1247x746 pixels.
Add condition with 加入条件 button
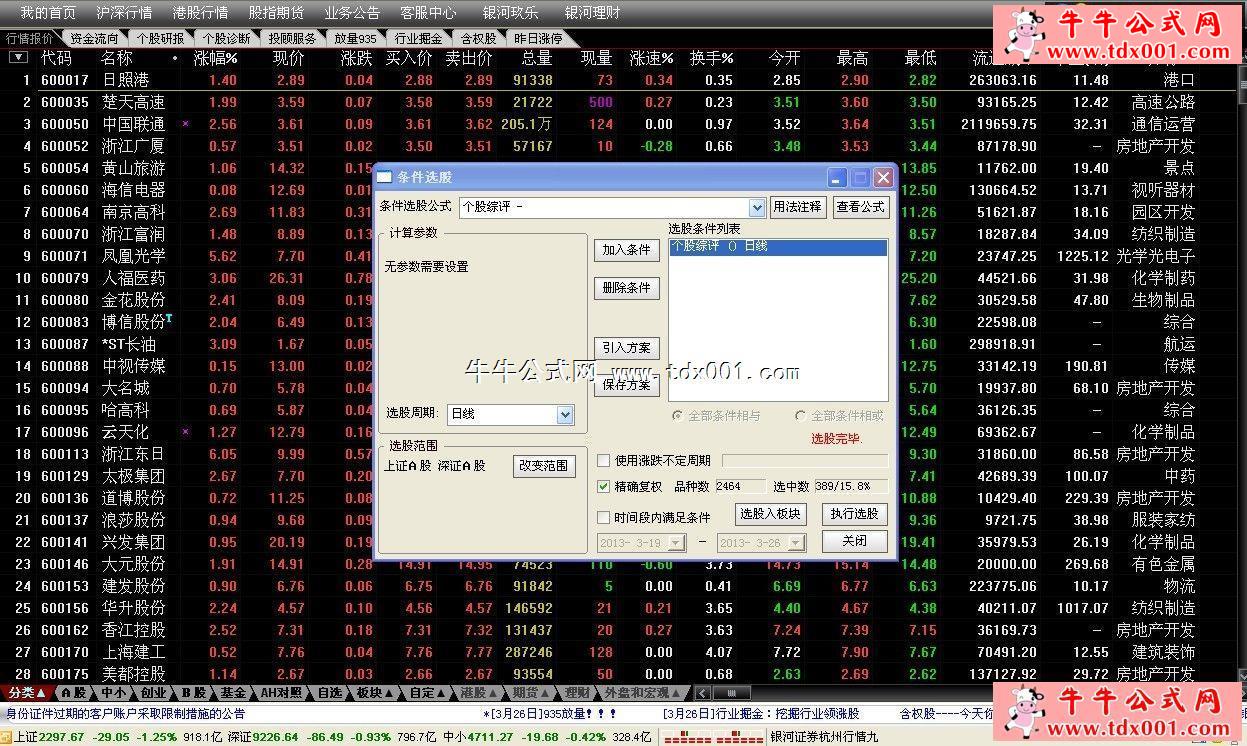pyautogui.click(x=627, y=250)
